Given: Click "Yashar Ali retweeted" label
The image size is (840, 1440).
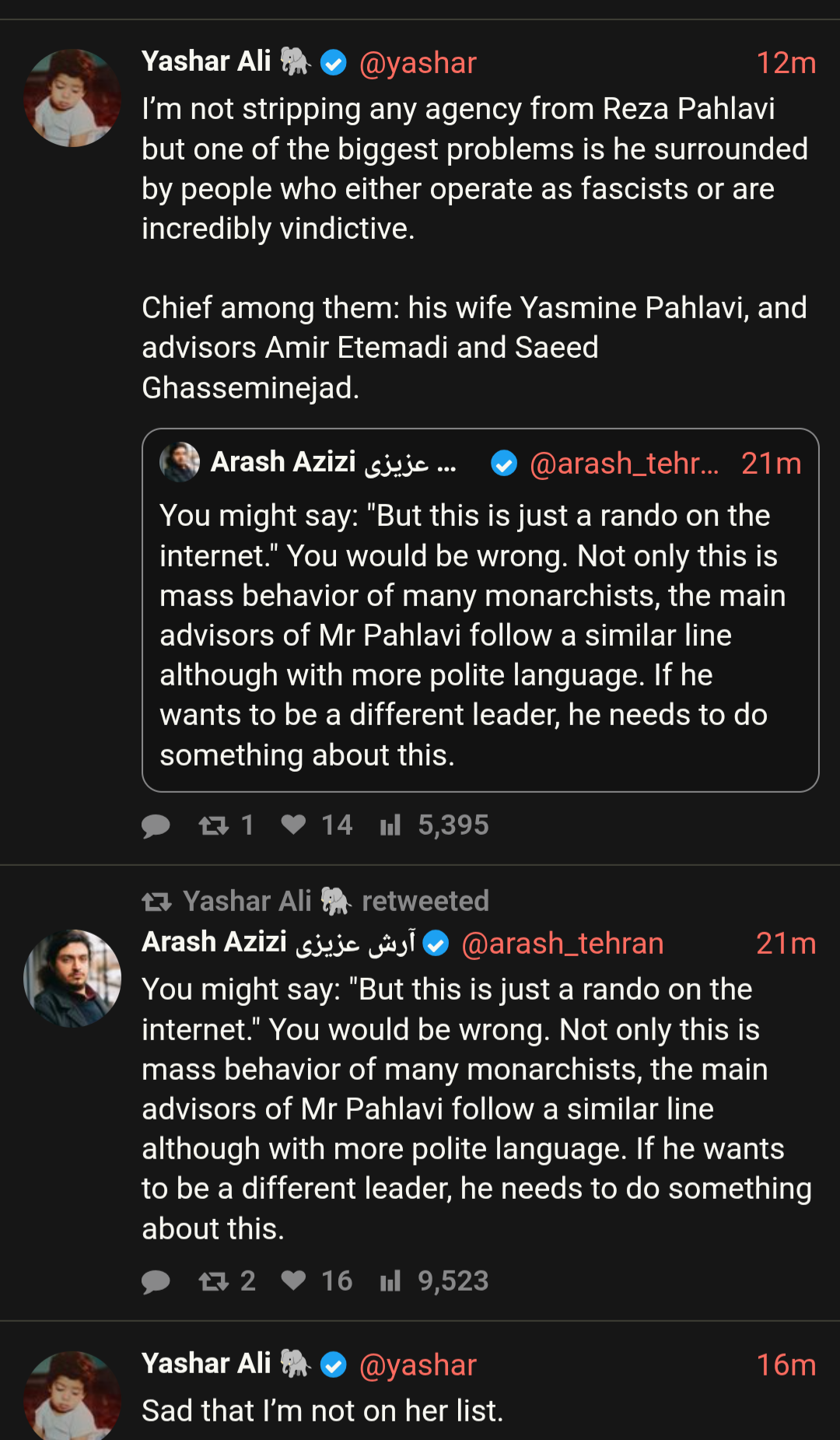Looking at the screenshot, I should (335, 901).
